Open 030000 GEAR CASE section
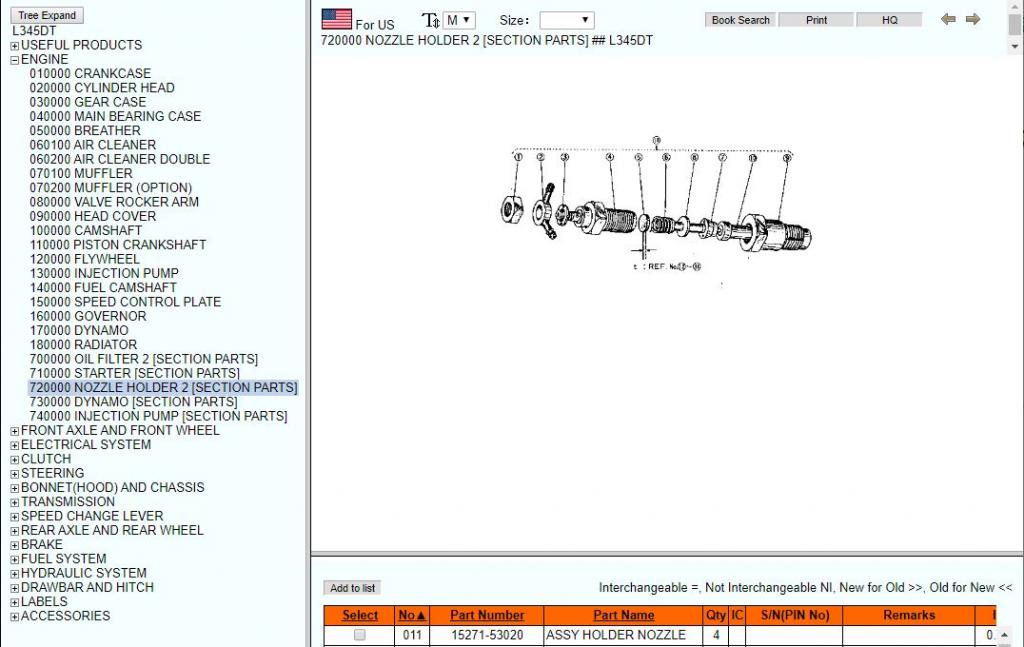Screen dimensions: 1024x647 (88, 103)
